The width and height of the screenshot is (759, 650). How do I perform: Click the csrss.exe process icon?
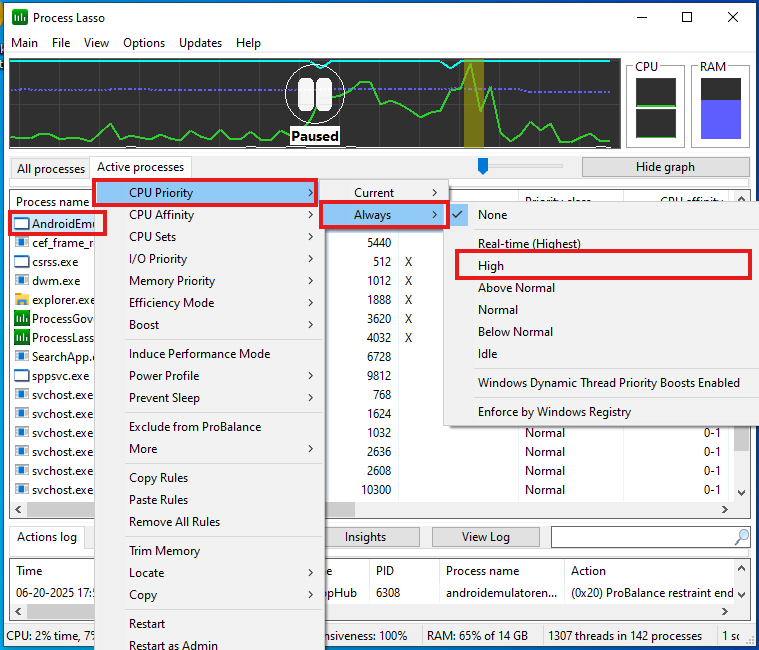click(21, 262)
